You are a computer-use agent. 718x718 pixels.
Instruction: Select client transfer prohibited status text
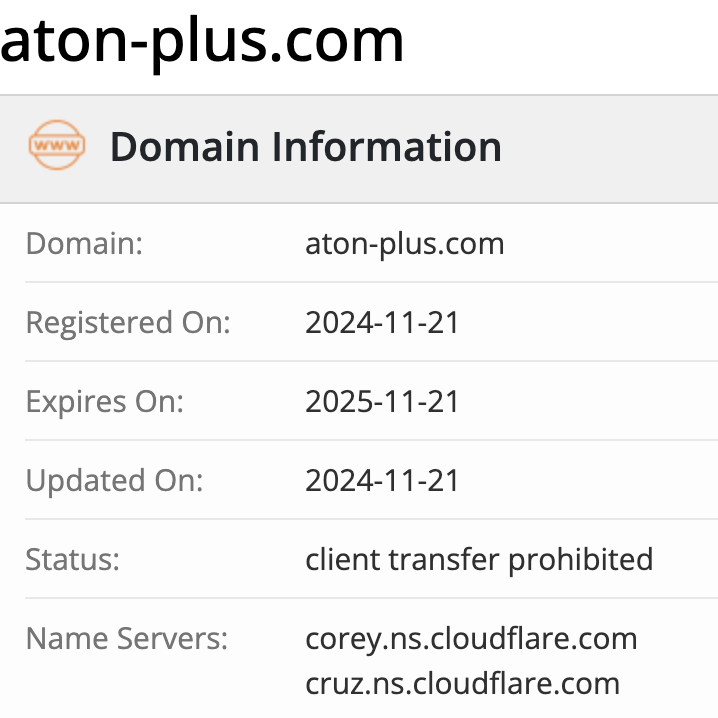479,560
